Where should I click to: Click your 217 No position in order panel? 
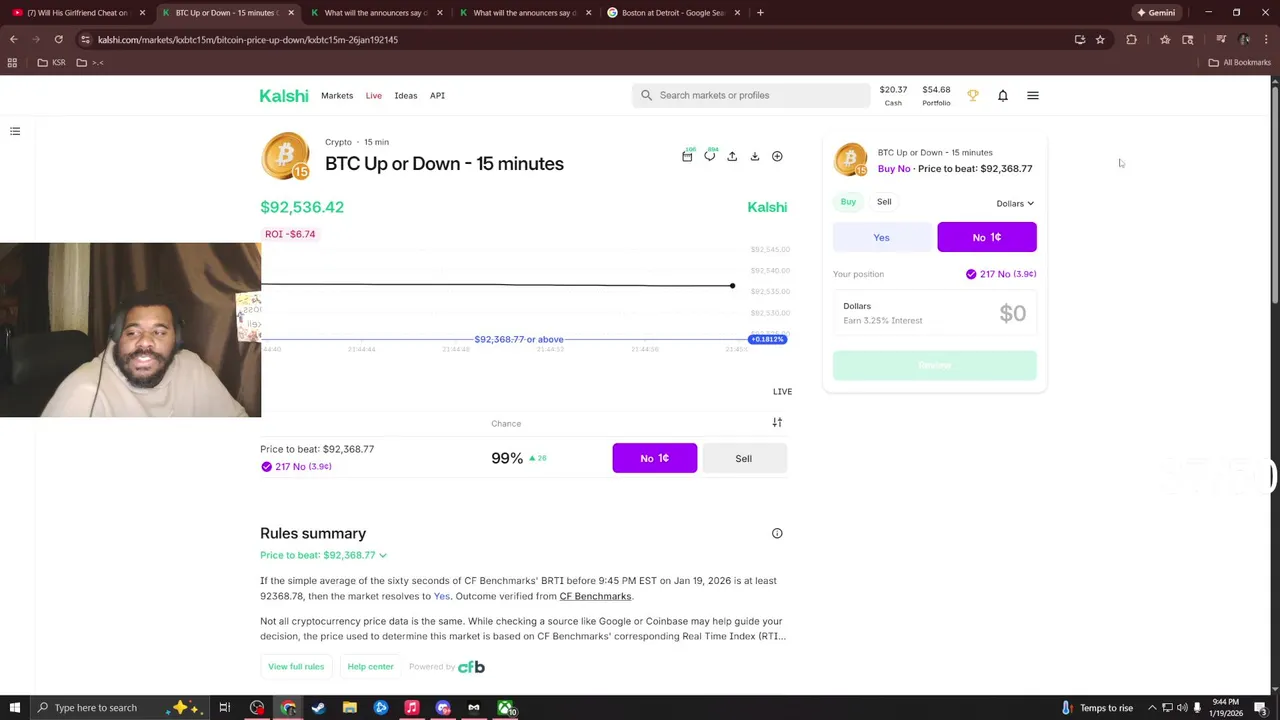click(x=1001, y=274)
